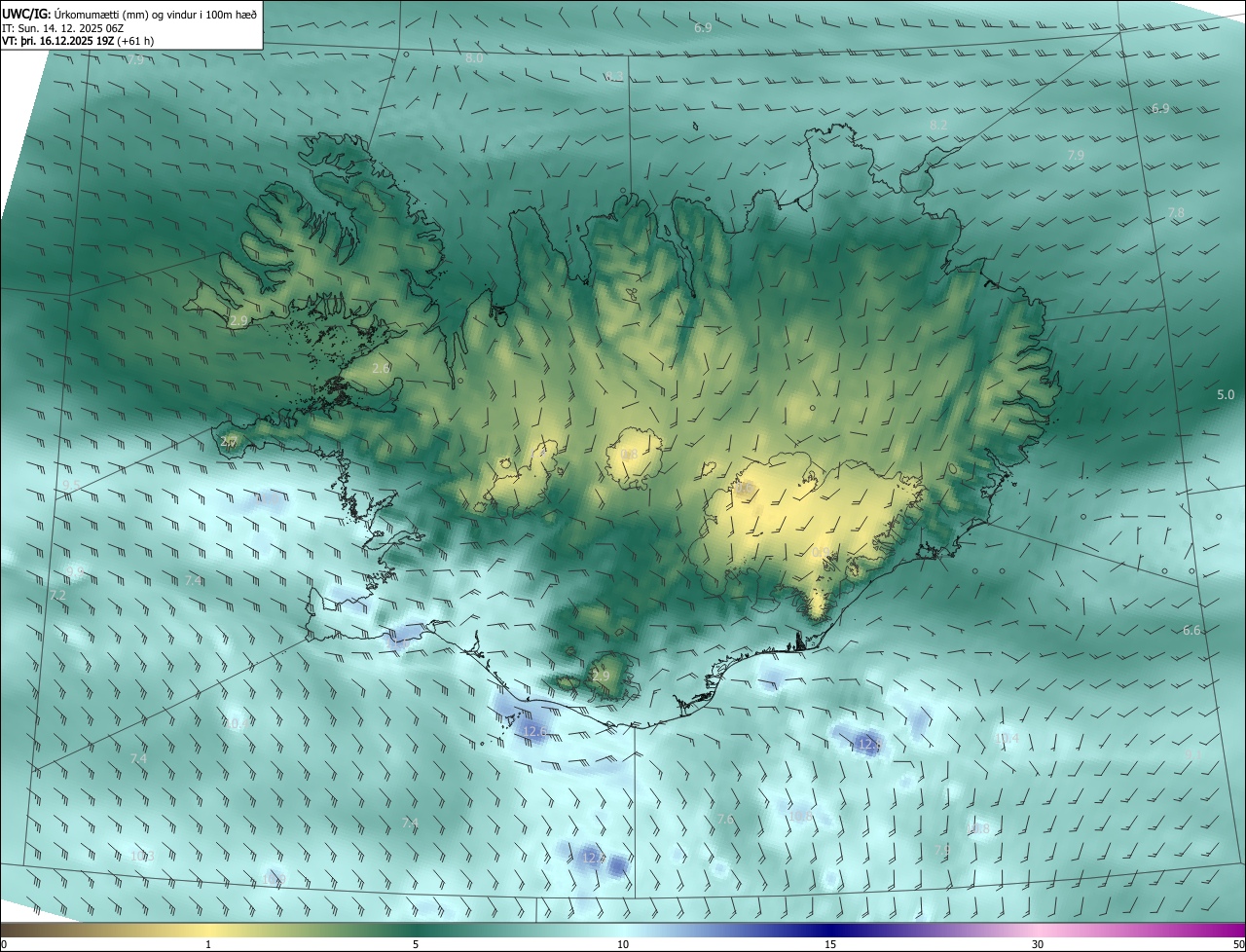Viewport: 1246px width, 952px height.
Task: Click the '0.8' minimum label over the glacier
Action: 629,455
